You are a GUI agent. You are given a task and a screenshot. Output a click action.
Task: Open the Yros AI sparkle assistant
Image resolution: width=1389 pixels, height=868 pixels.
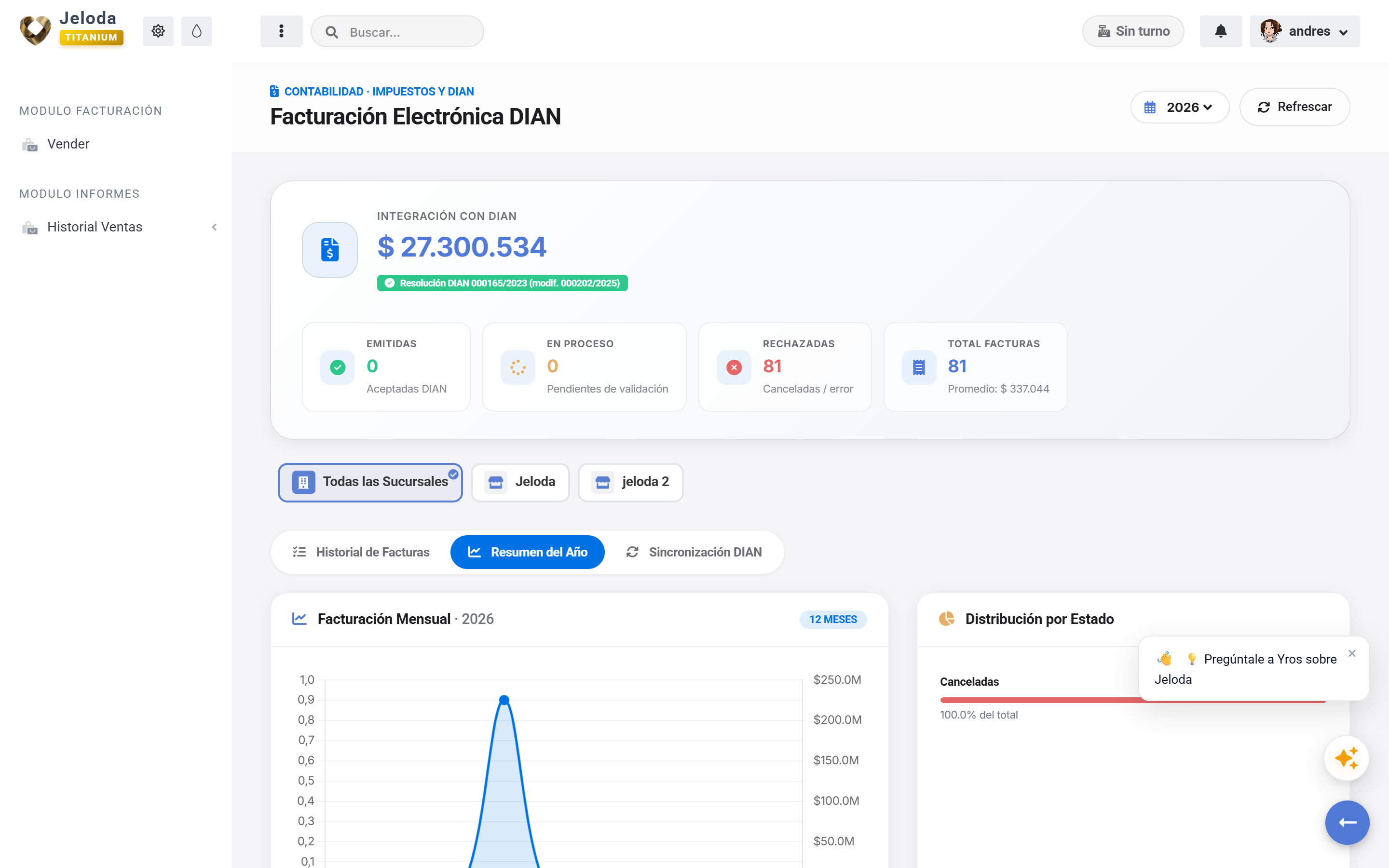coord(1347,759)
